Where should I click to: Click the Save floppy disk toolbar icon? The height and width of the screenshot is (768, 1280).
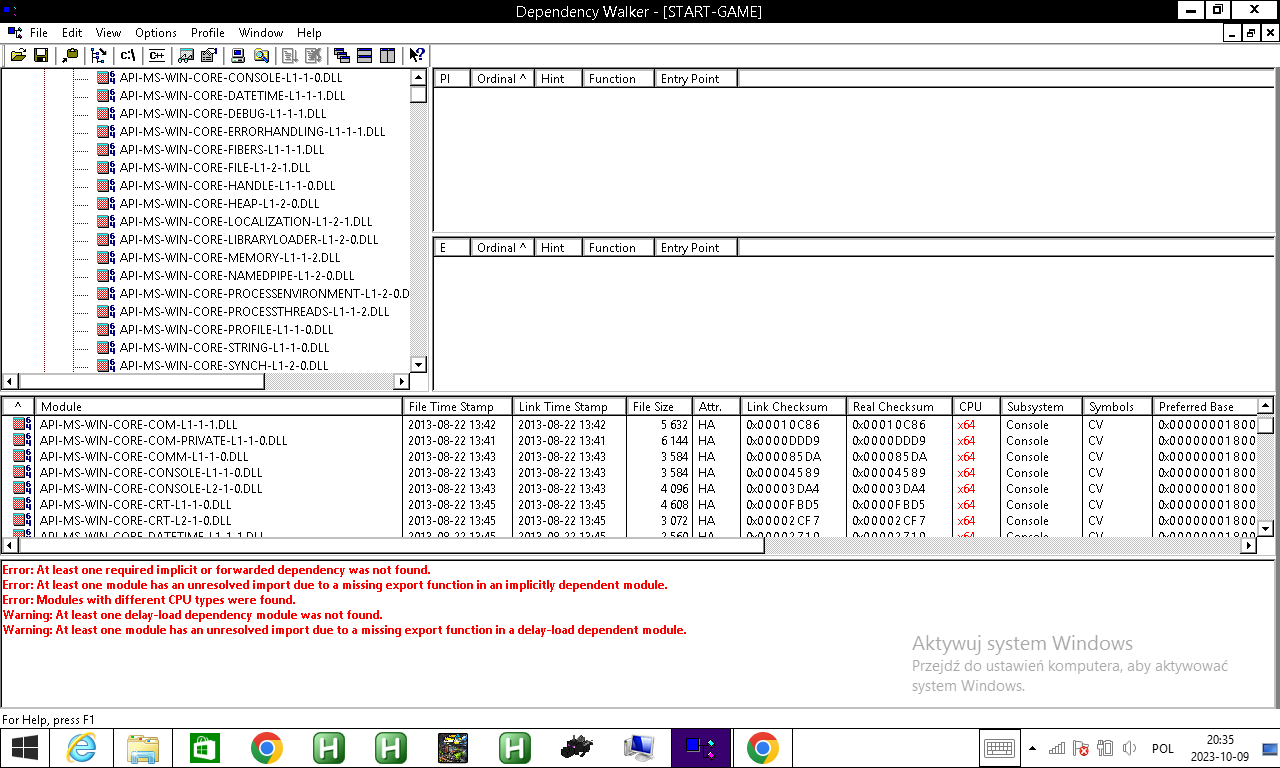(x=41, y=56)
